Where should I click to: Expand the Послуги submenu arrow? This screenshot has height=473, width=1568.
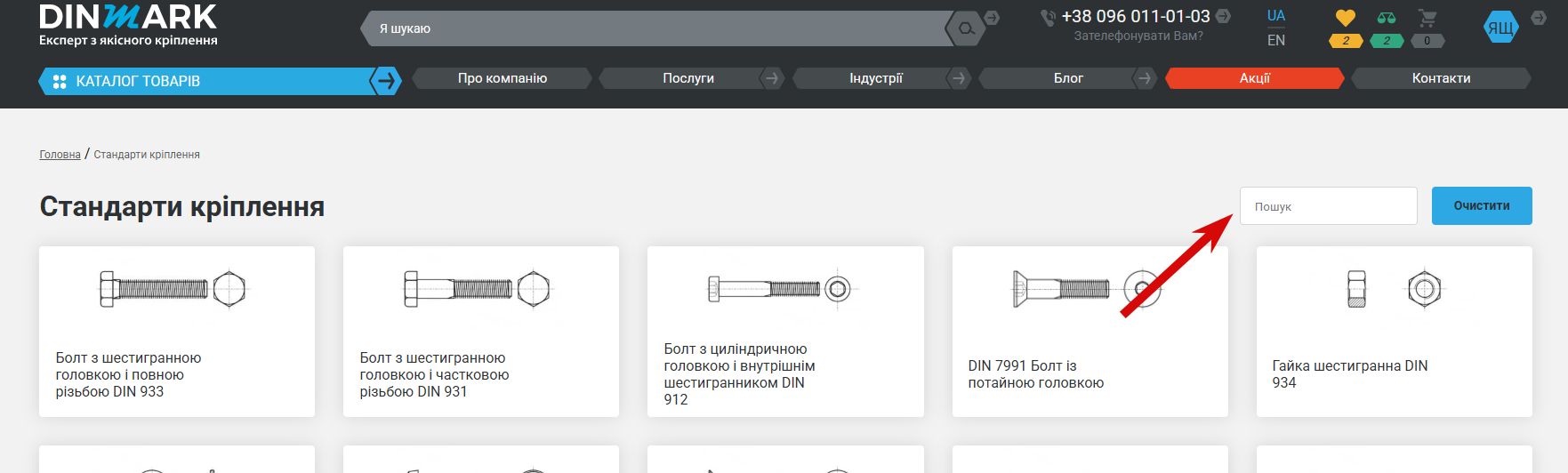(772, 78)
